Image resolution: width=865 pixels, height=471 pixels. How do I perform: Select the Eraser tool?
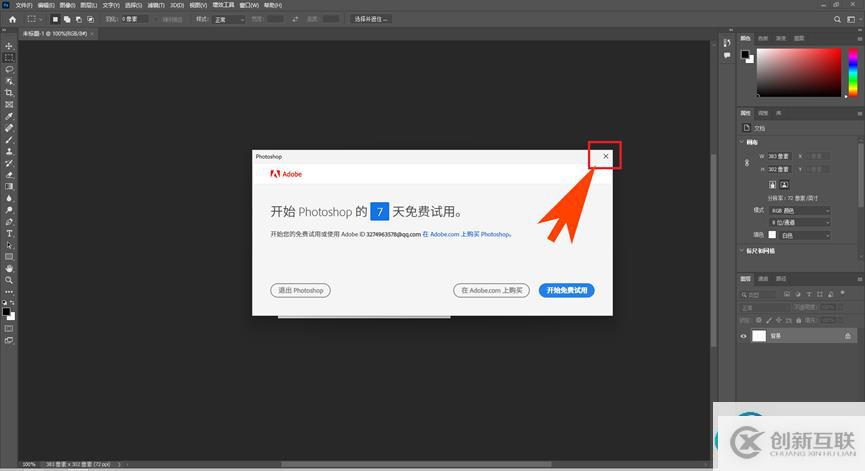click(9, 175)
